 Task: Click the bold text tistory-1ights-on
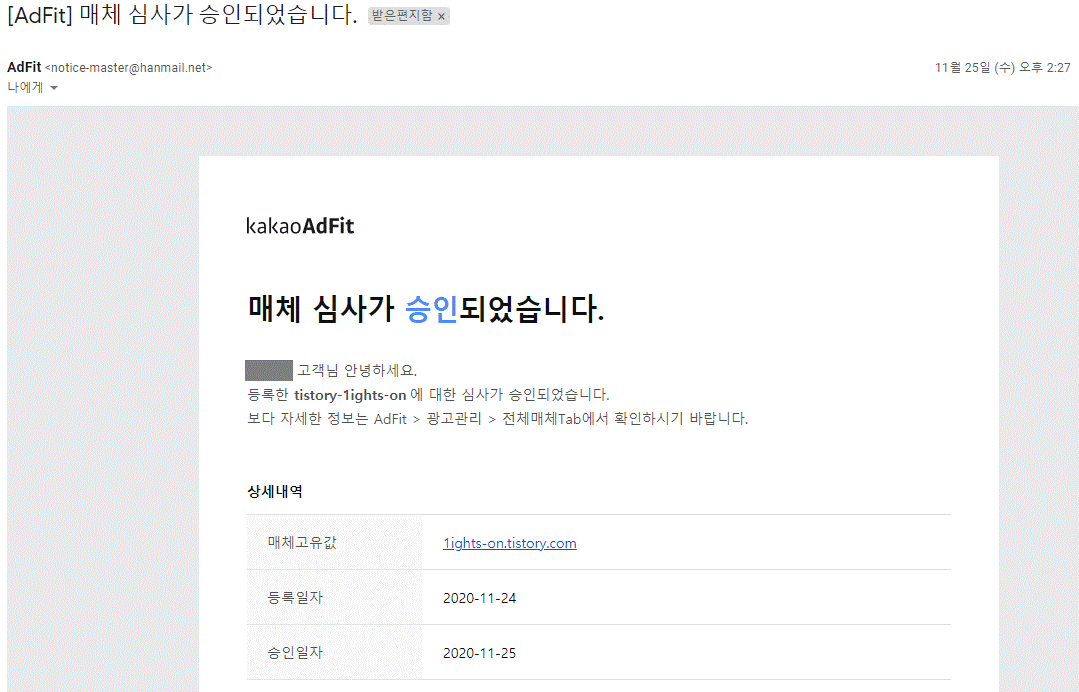point(350,395)
